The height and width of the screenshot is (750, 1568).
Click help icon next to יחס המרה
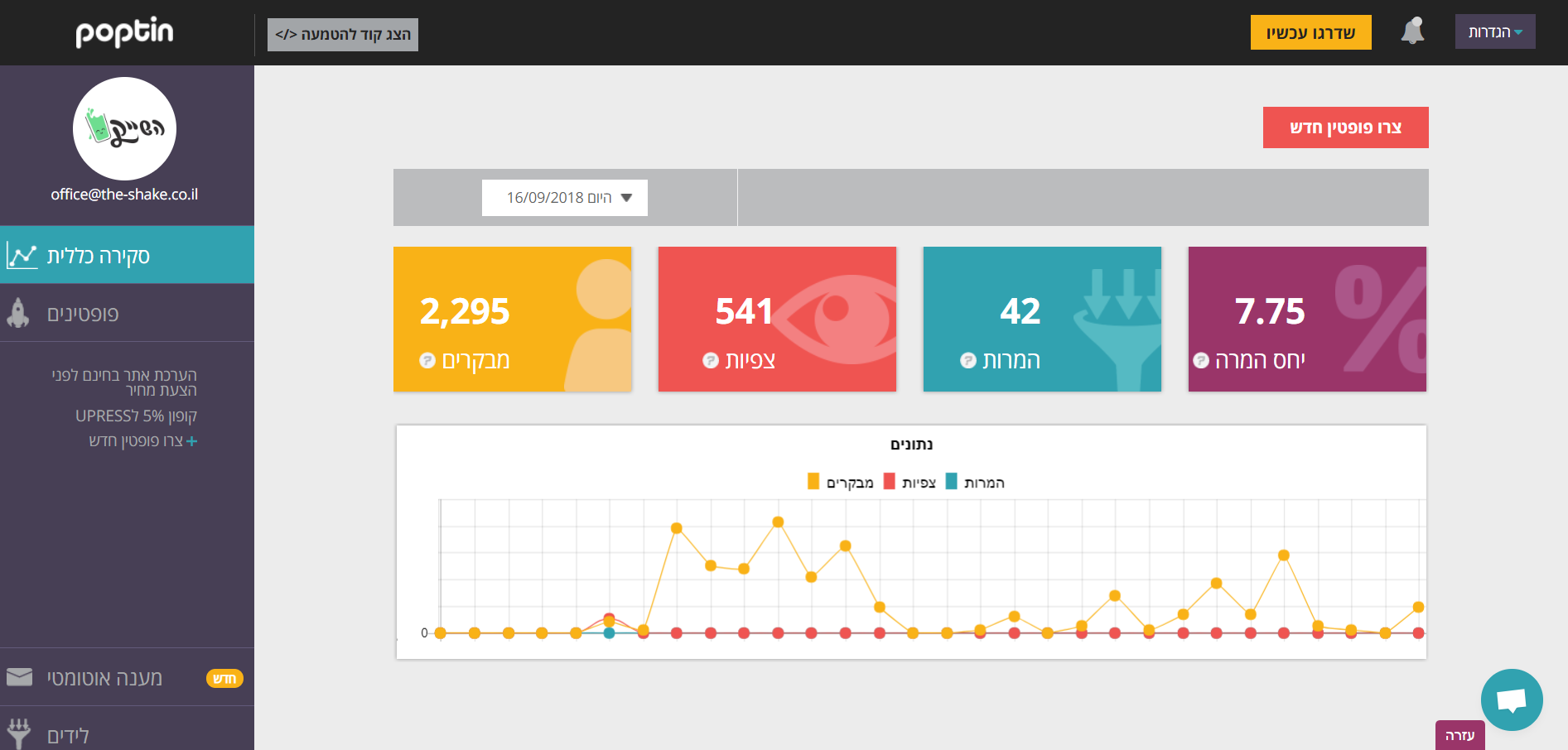point(1200,360)
